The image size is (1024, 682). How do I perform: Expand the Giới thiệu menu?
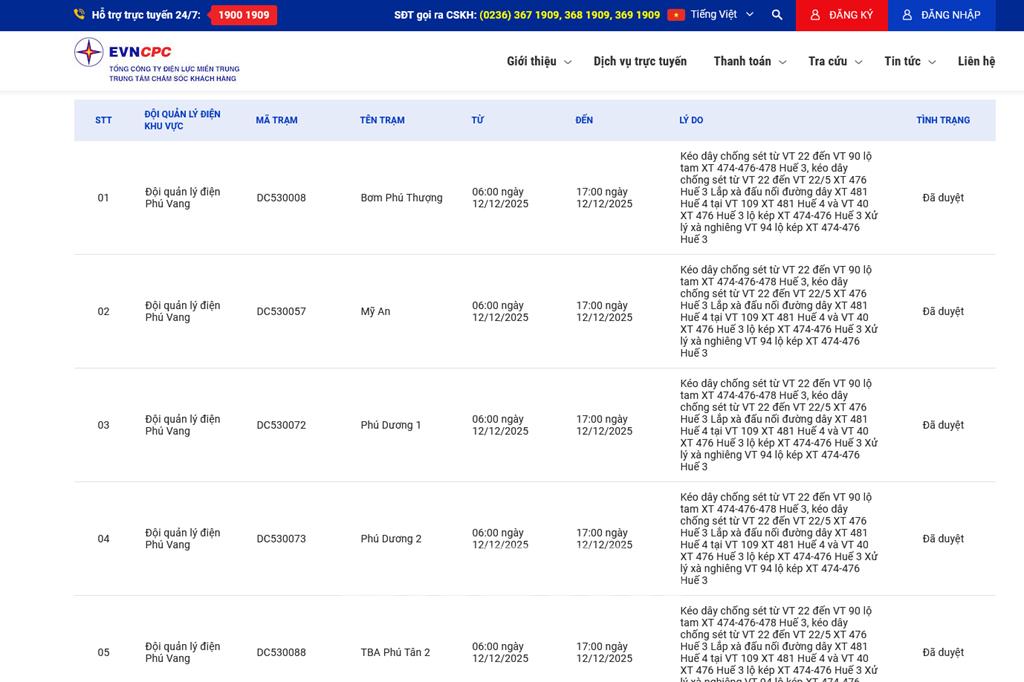538,61
